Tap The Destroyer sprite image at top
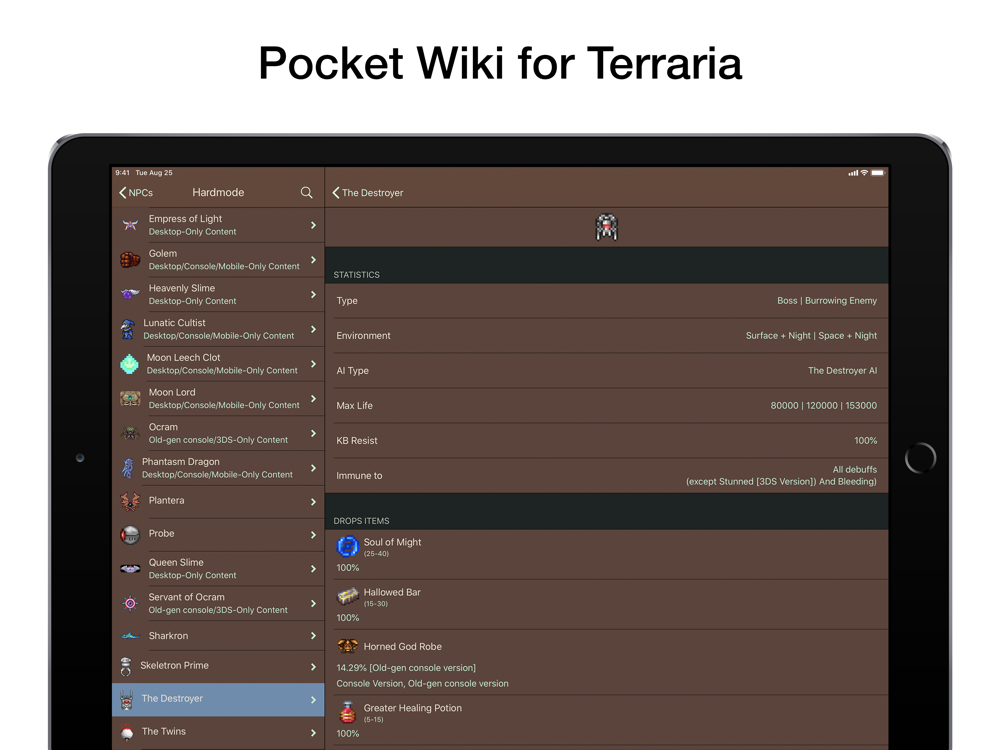This screenshot has height=750, width=1000. tap(607, 227)
